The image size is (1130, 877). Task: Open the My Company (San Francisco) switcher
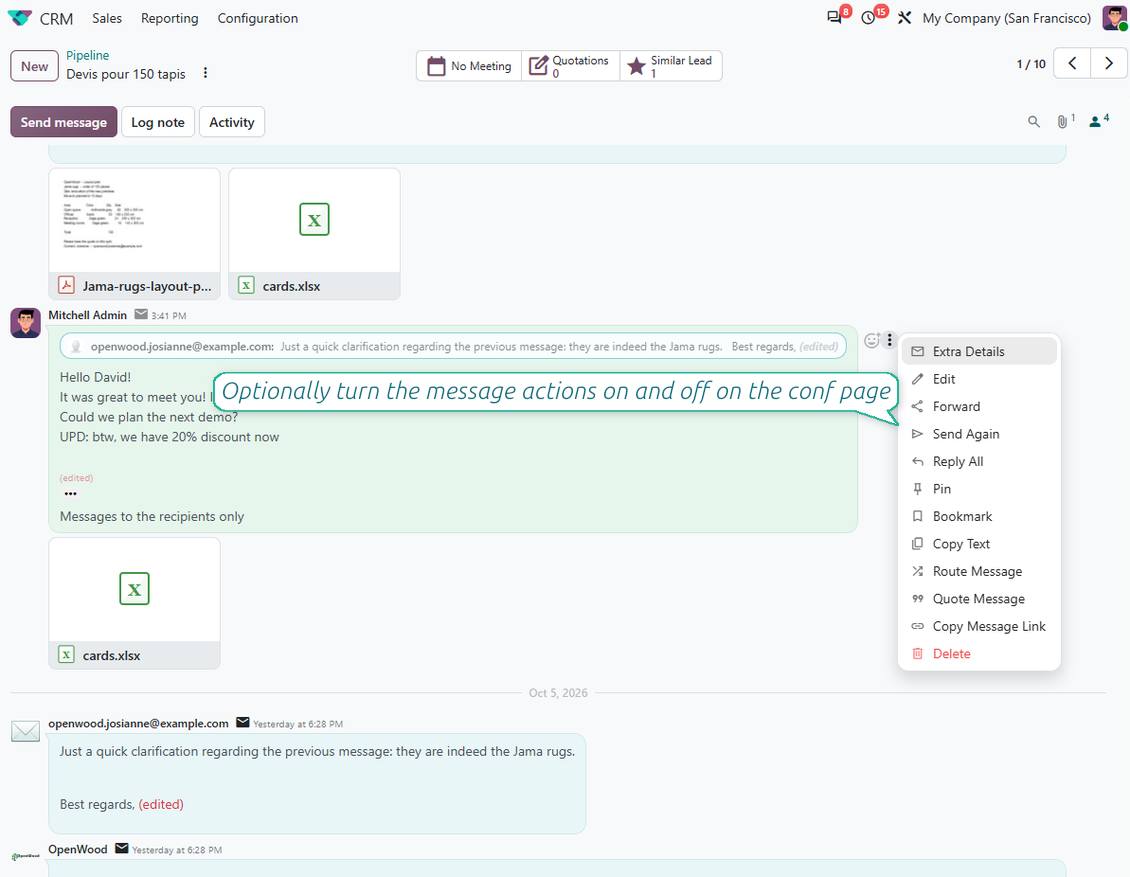click(x=1007, y=18)
